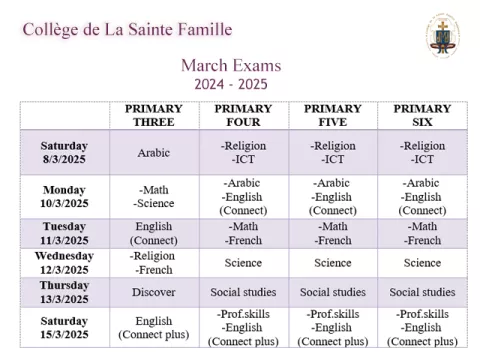Select the PRIMARY FOUR column header
Image resolution: width=480 pixels, height=360 pixels.
(243, 115)
